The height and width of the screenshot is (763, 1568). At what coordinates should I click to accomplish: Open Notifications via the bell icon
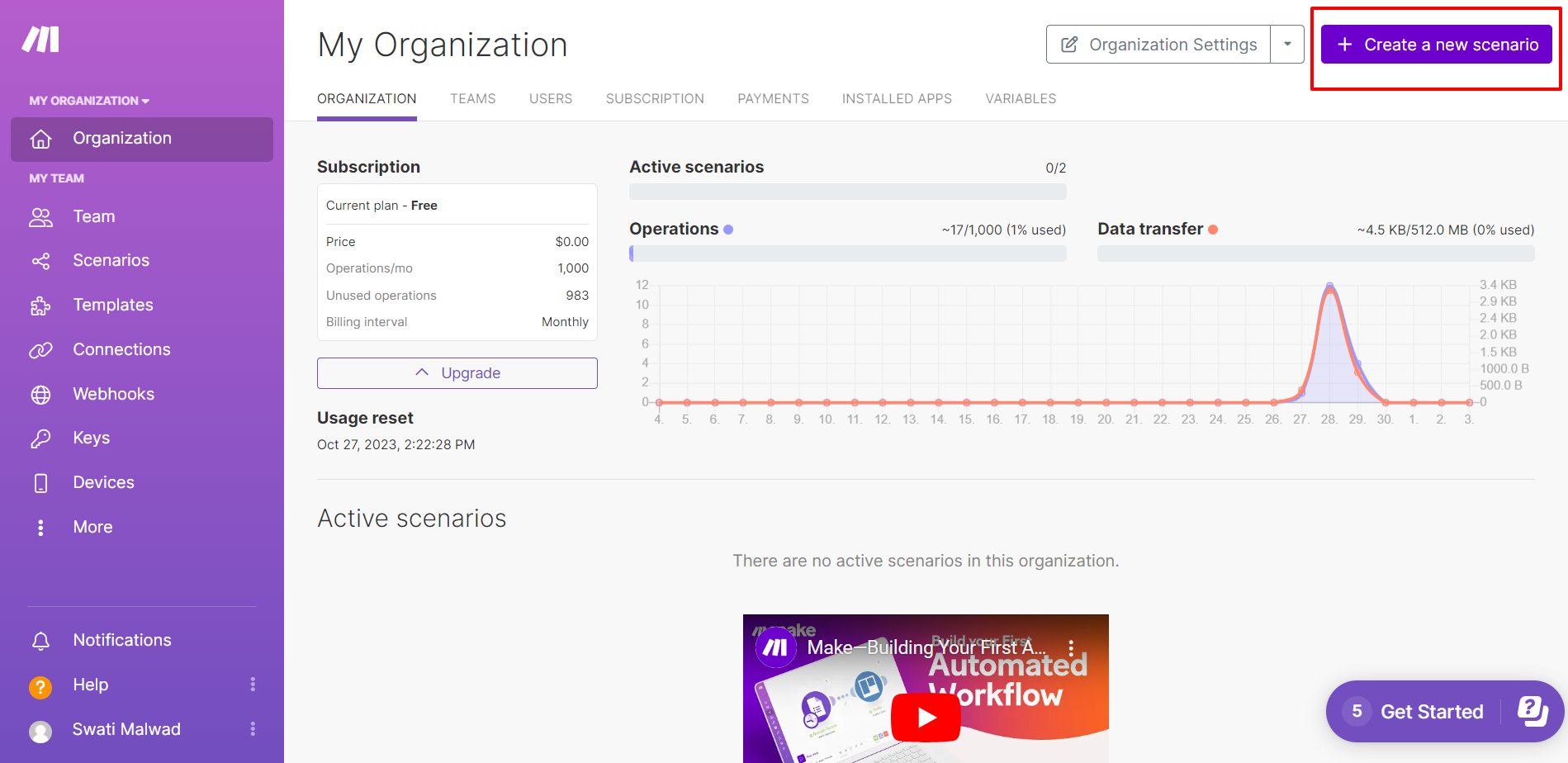tap(40, 641)
